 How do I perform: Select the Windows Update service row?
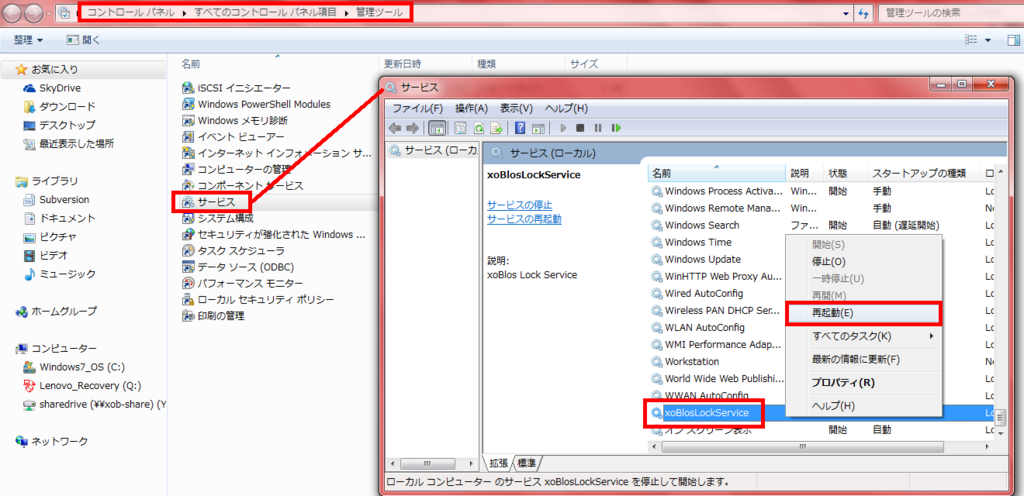coord(820,259)
